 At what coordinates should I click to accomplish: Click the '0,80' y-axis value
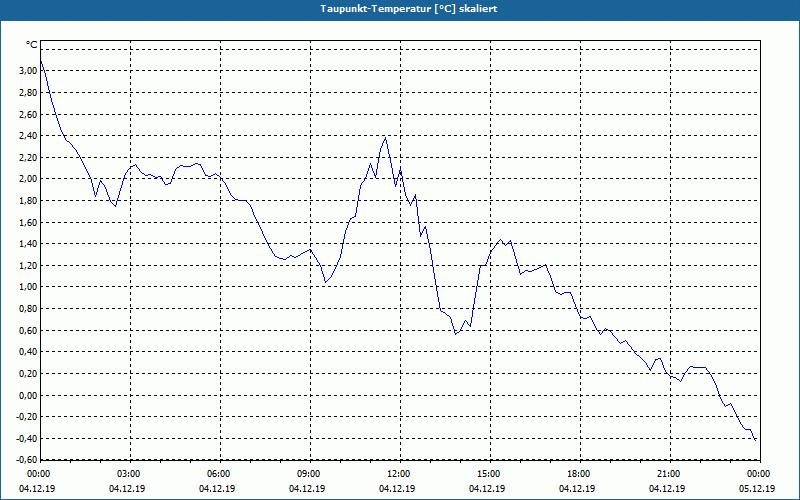click(28, 309)
